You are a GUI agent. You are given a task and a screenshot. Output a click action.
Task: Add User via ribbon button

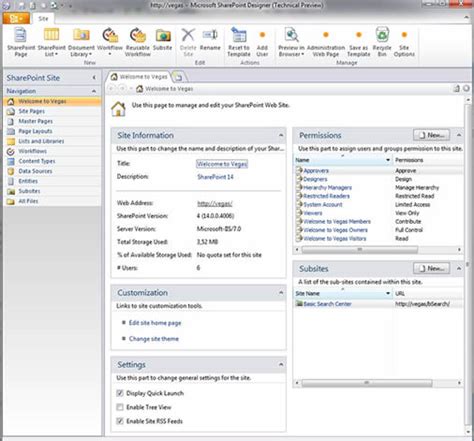(262, 42)
